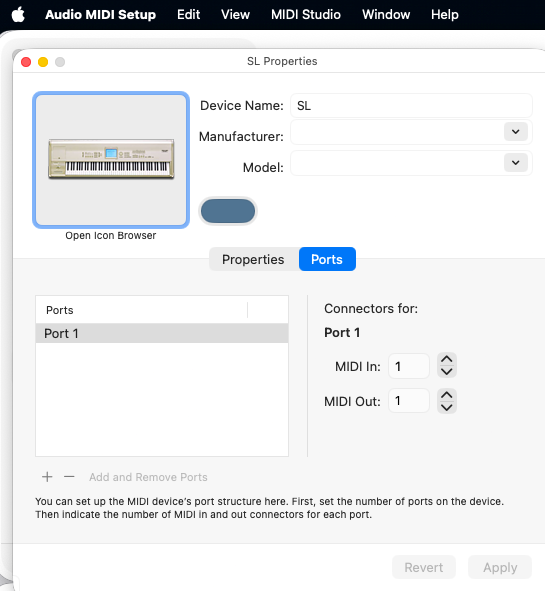
Task: Close the SL Properties window
Action: click(26, 62)
